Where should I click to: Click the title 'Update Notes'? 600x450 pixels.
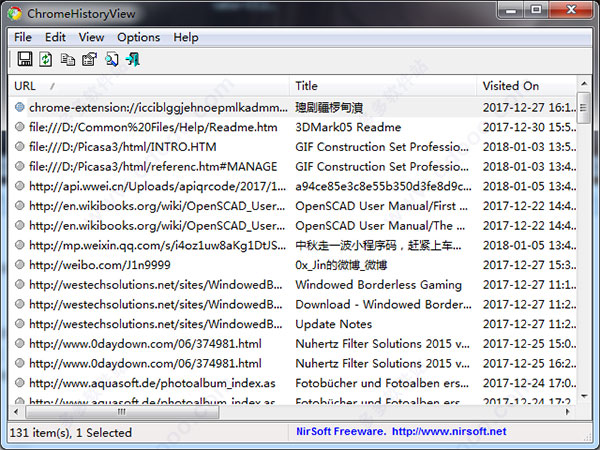pyautogui.click(x=334, y=324)
